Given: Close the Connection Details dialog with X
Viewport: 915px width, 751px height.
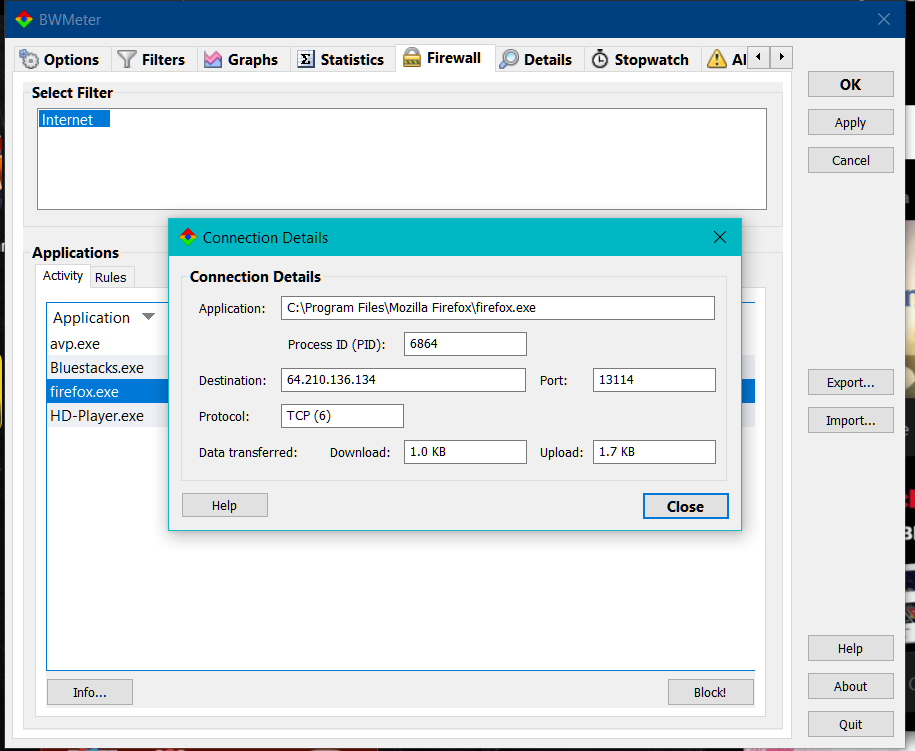Looking at the screenshot, I should (720, 237).
